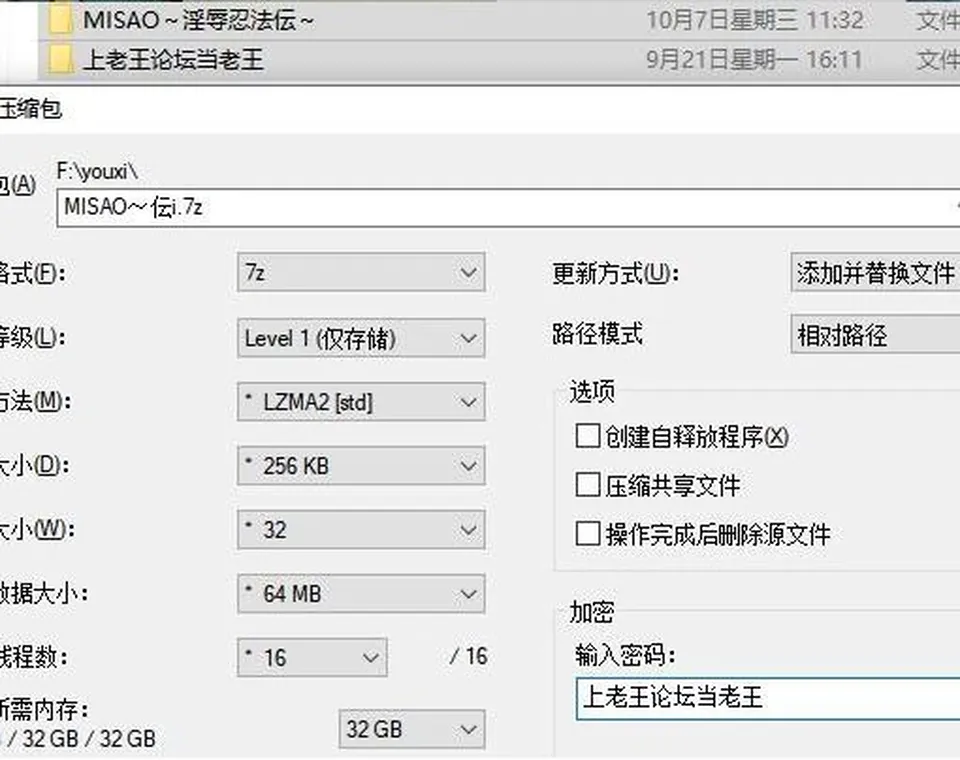
Task: Expand the 64 MB solid block size dropdown
Action: coord(361,593)
